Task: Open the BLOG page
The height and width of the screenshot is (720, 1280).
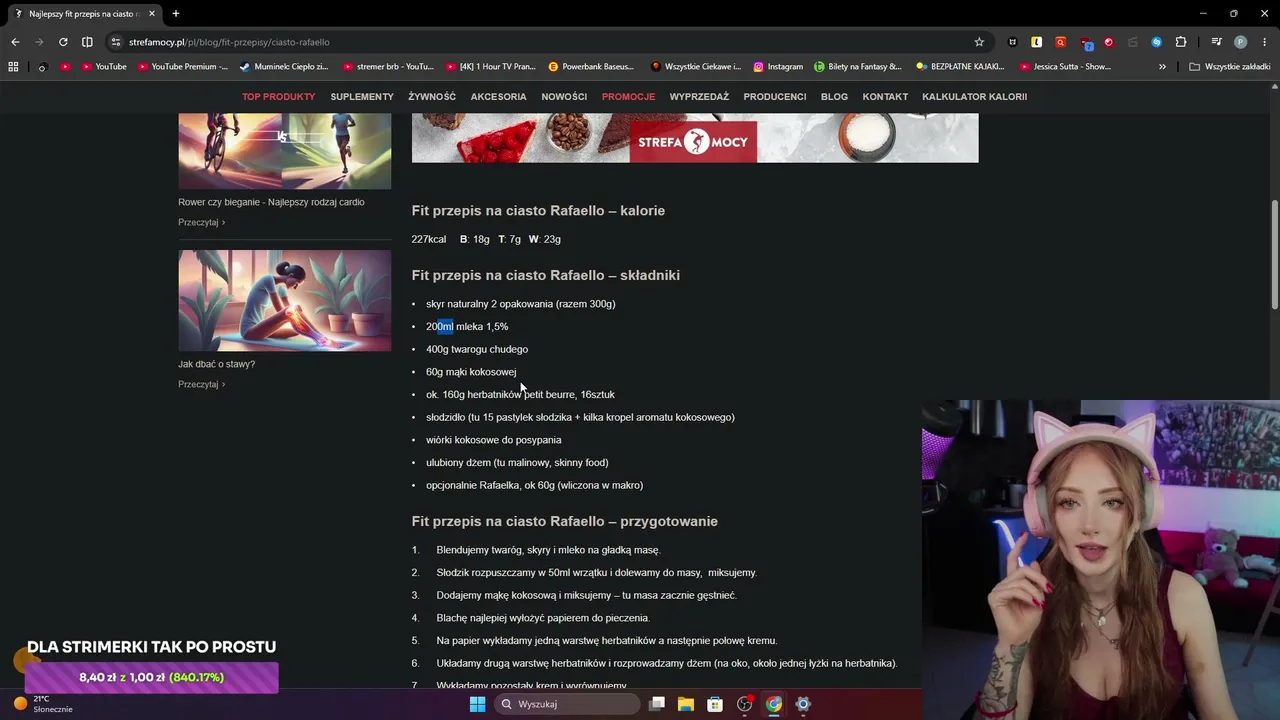Action: tap(834, 97)
